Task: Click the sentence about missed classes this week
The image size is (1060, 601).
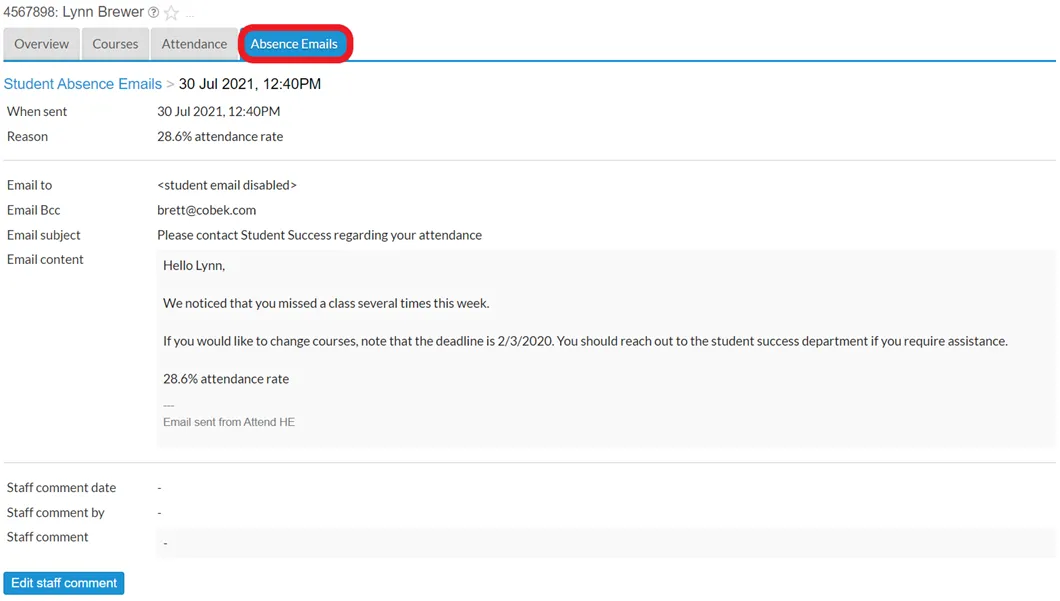Action: 326,304
